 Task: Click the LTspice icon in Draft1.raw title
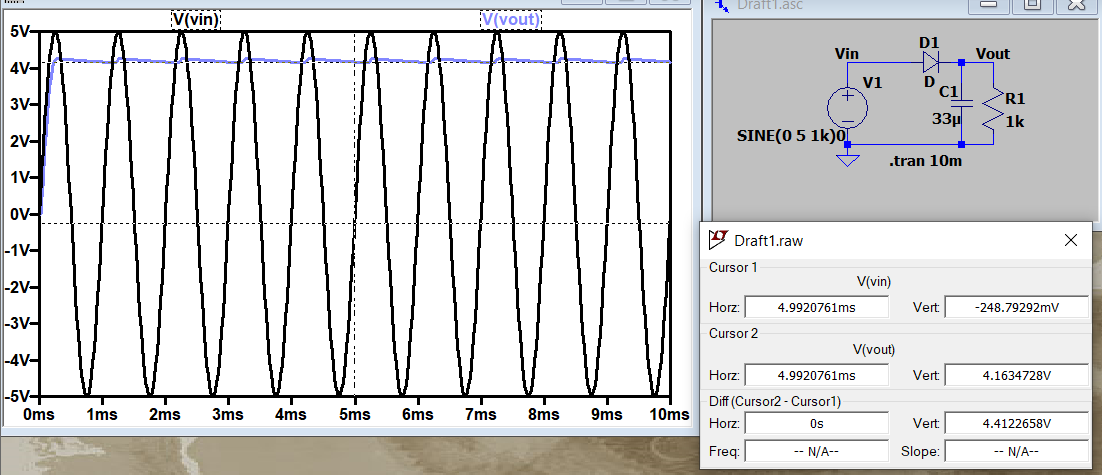718,240
